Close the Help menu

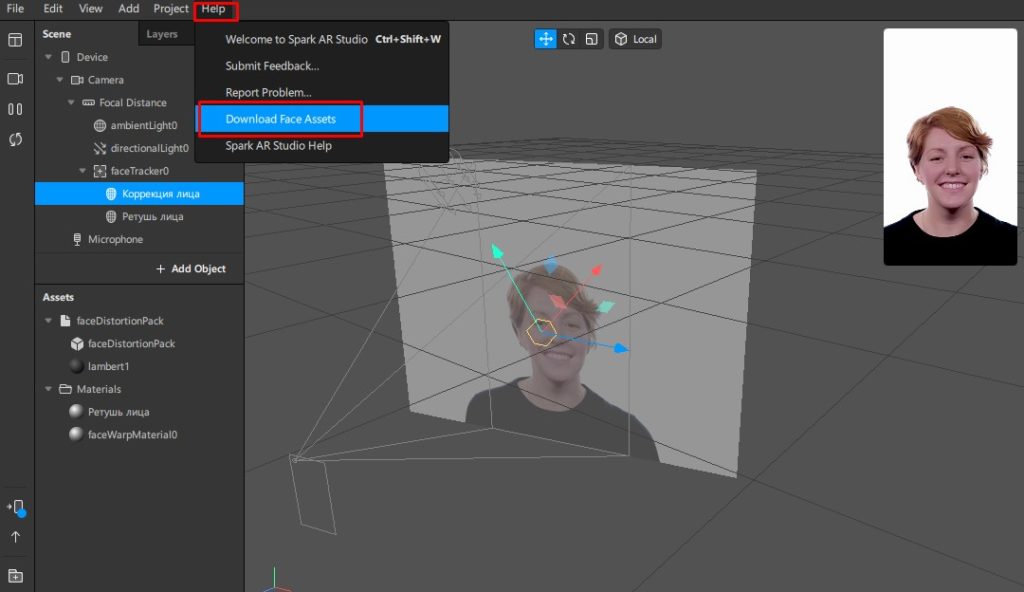tap(214, 8)
